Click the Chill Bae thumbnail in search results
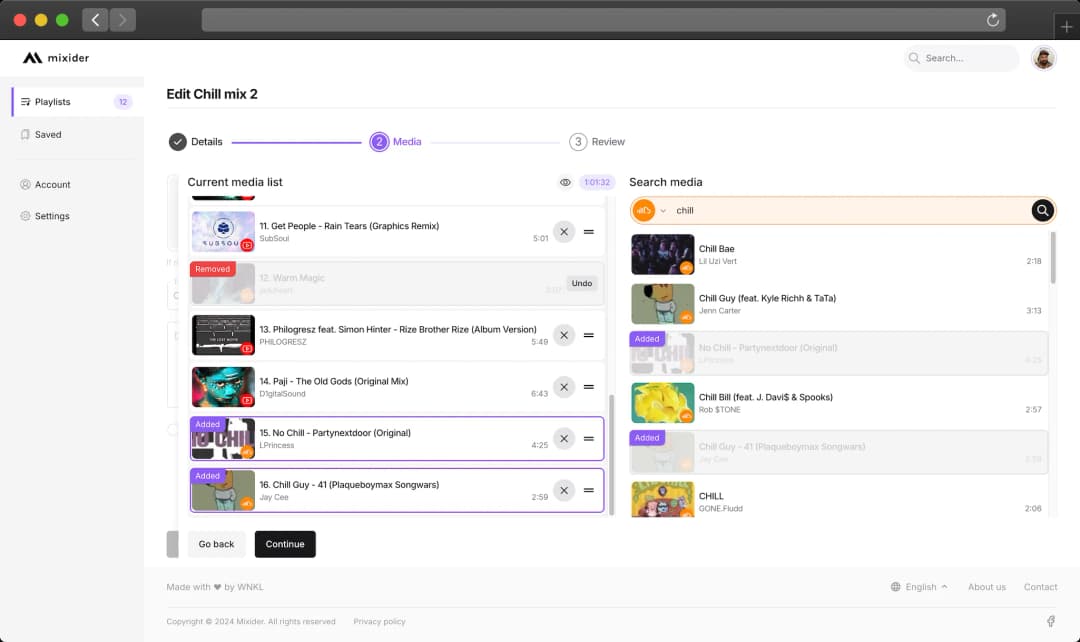The image size is (1080, 642). coord(659,254)
